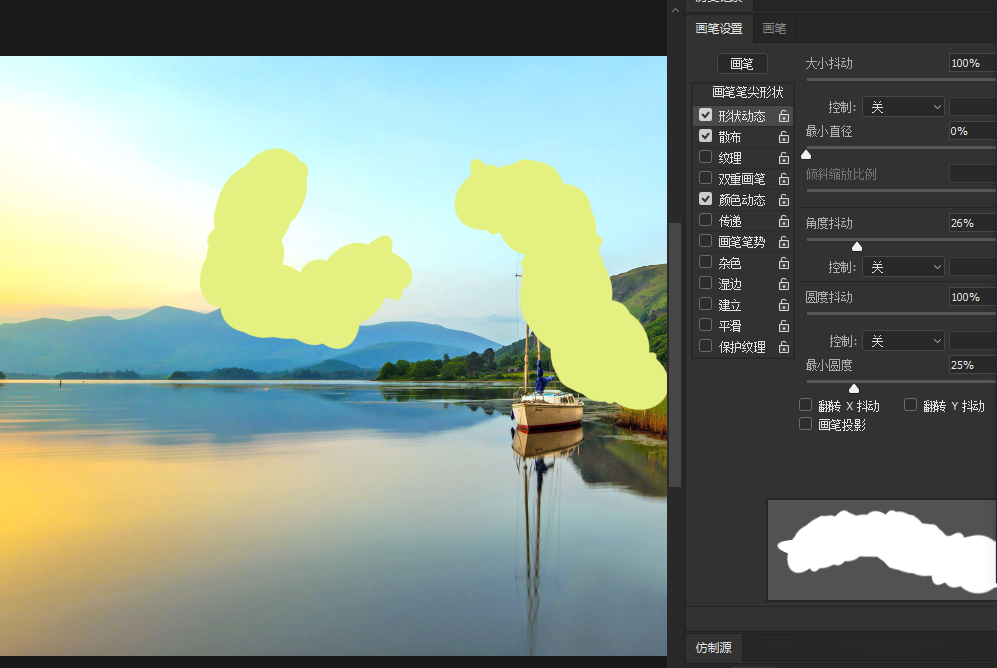Uncheck the 颜色动态 checkbox
997x668 pixels.
point(705,198)
